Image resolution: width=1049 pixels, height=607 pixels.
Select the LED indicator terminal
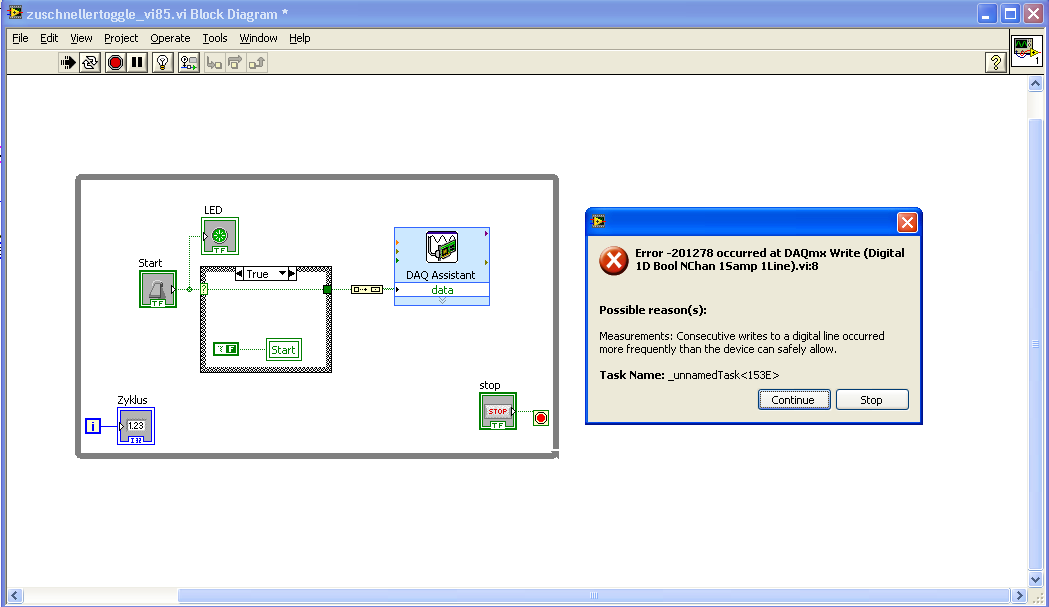pos(219,236)
